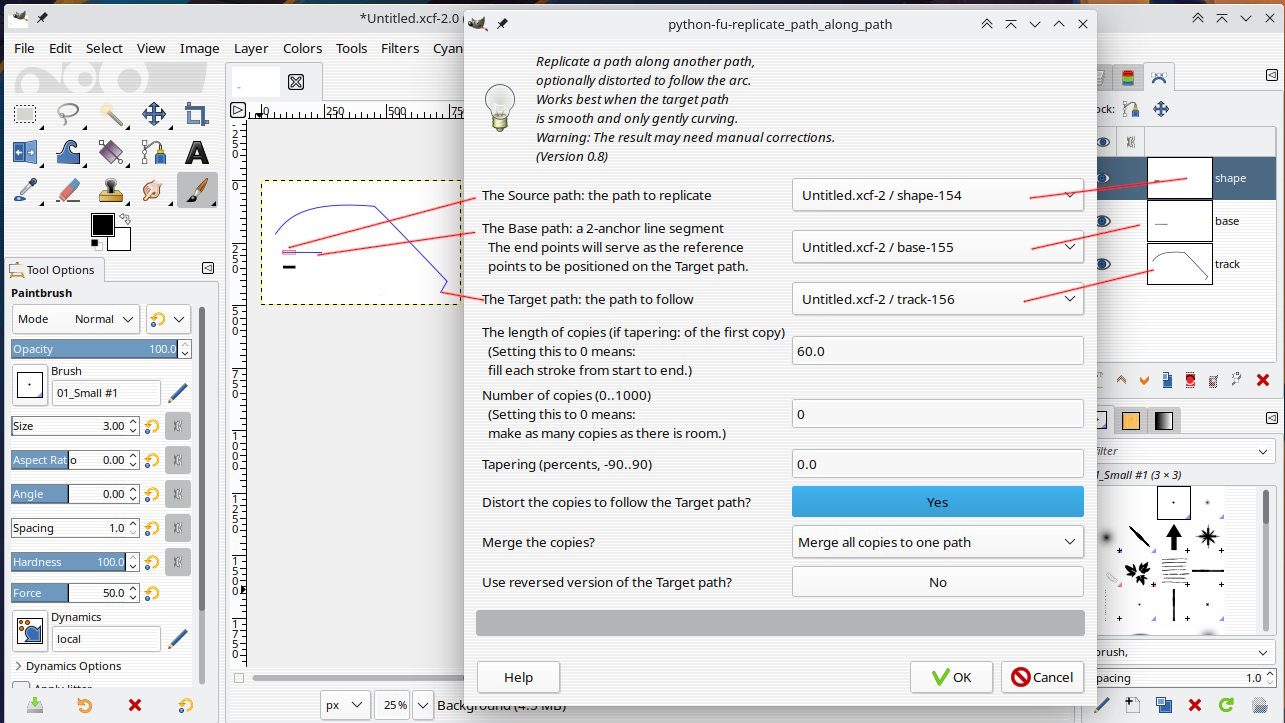Toggle the Size dynamics link button
The width and height of the screenshot is (1285, 723).
178,426
